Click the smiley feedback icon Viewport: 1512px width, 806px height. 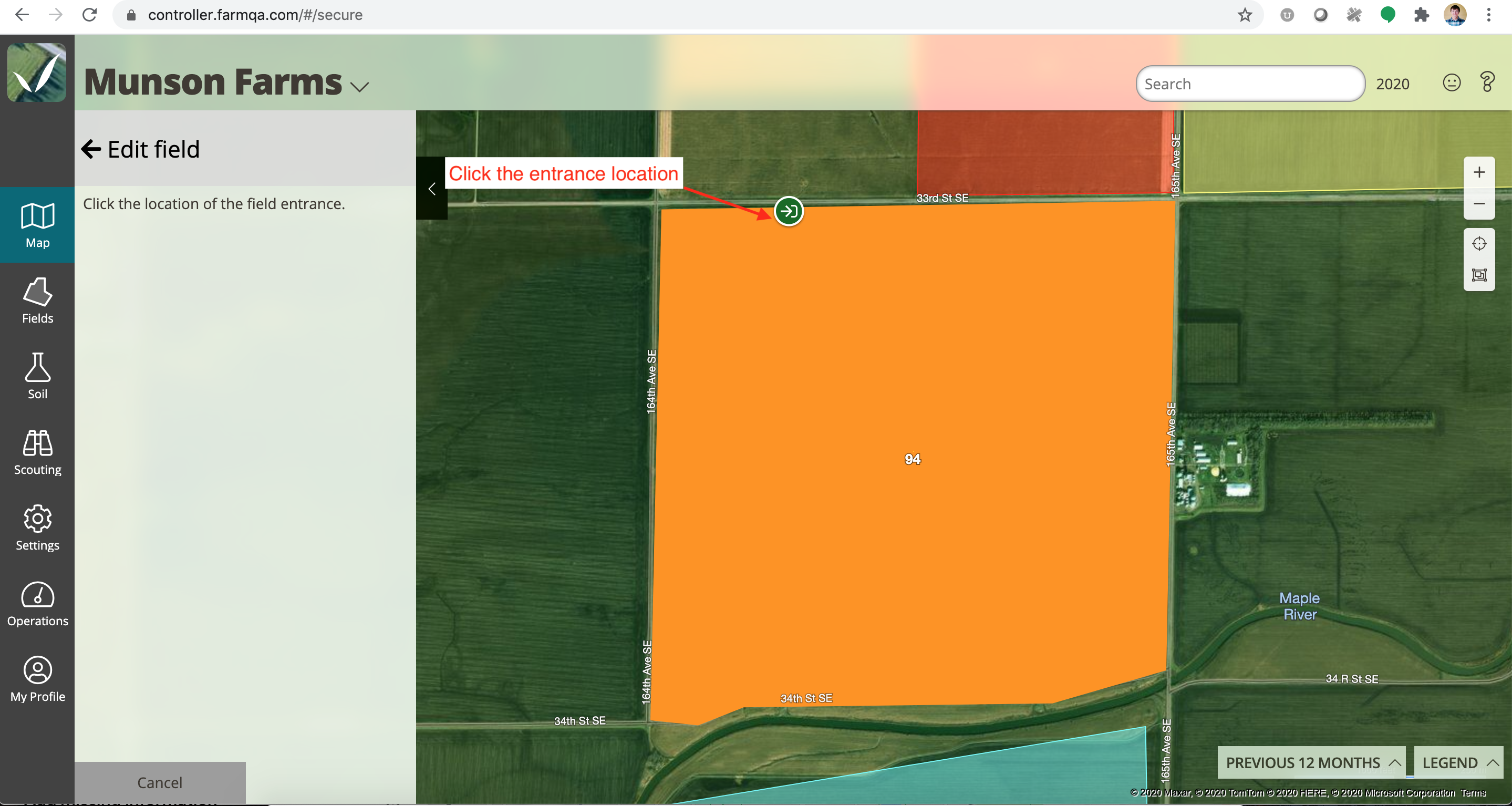[1452, 83]
